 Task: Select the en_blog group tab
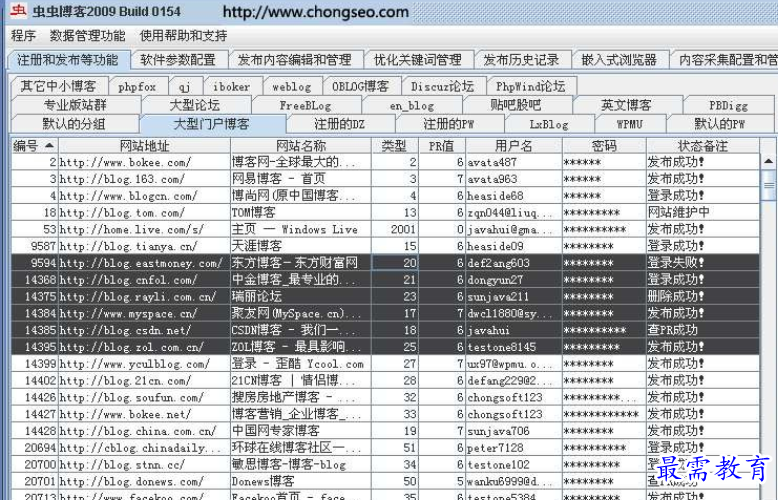(x=412, y=105)
